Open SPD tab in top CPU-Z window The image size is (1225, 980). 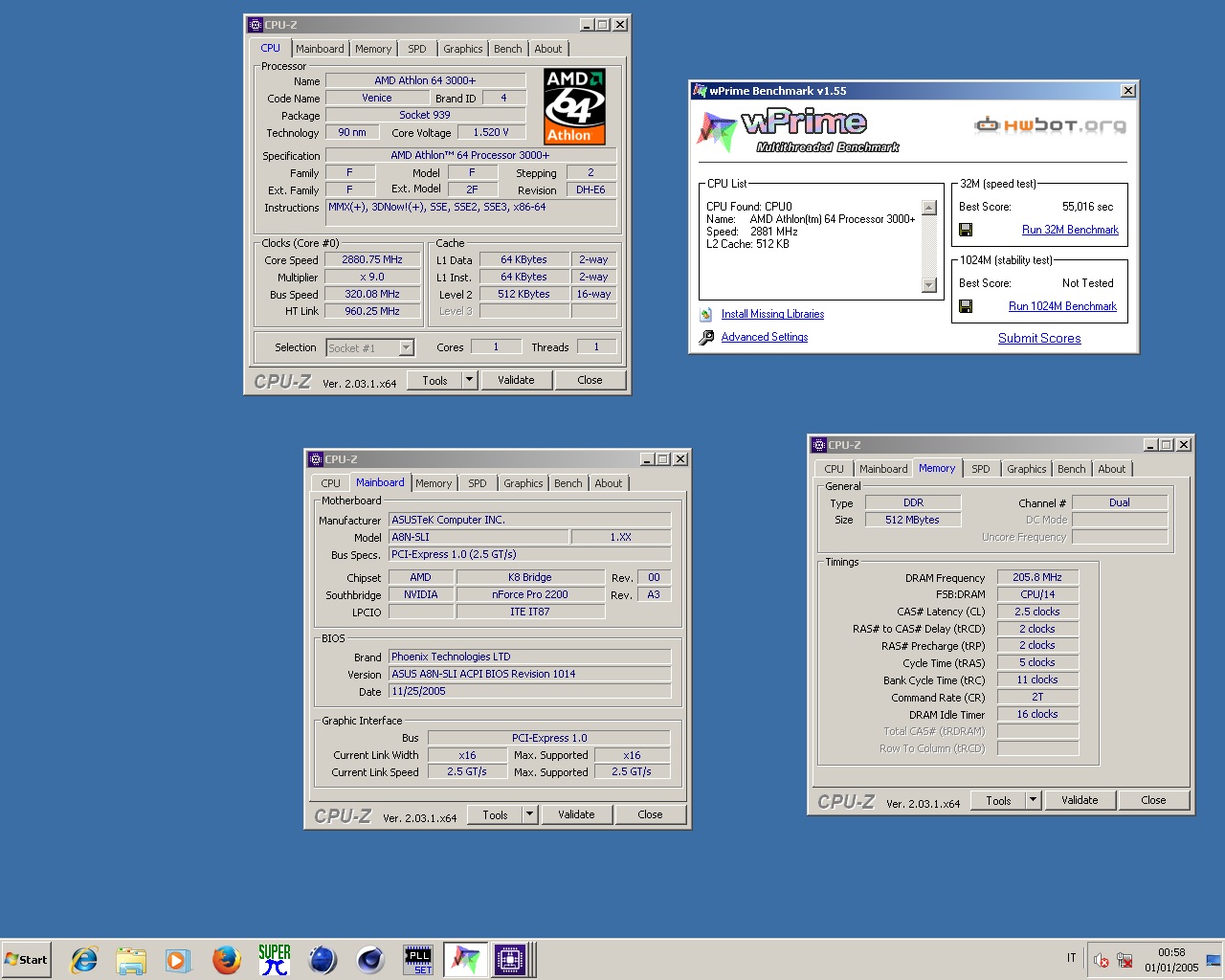417,49
